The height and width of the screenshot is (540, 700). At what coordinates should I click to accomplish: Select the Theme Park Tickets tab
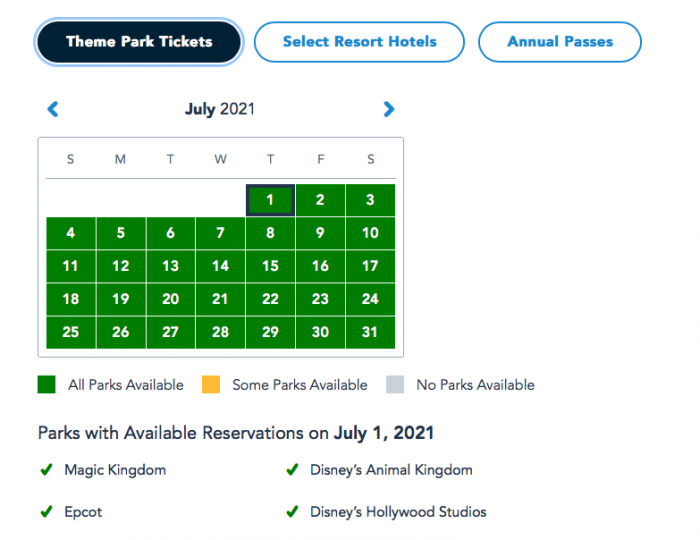click(139, 42)
